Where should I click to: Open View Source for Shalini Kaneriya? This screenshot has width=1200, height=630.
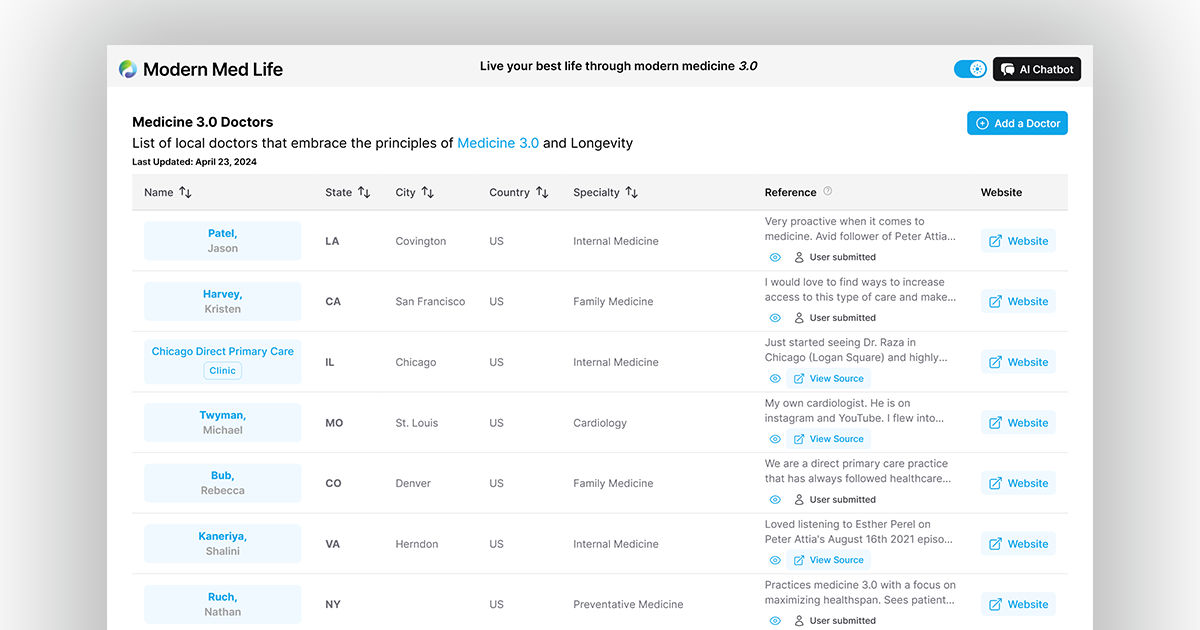coord(828,560)
